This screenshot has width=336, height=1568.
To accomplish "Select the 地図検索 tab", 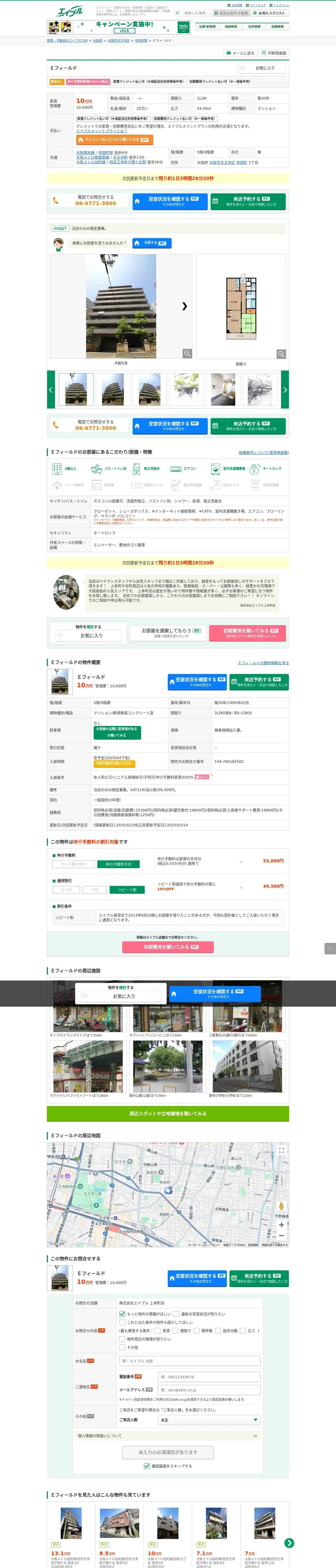I will pos(231,27).
